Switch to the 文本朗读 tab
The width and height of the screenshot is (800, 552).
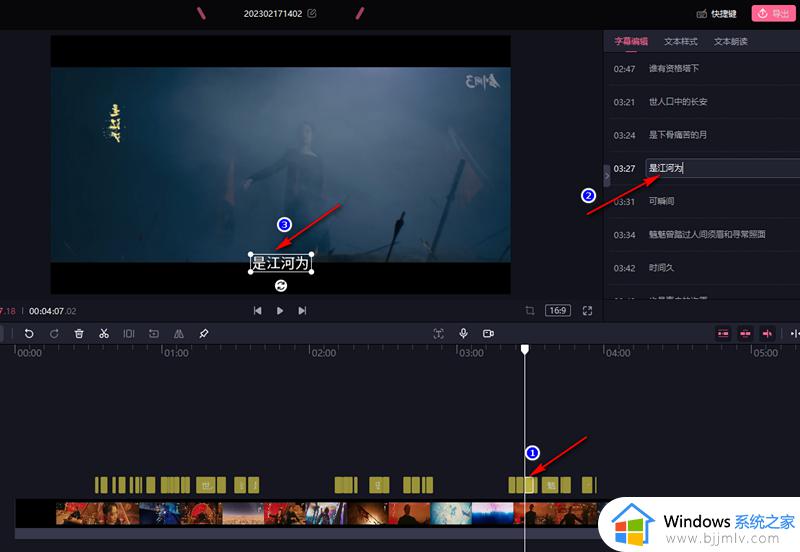731,41
